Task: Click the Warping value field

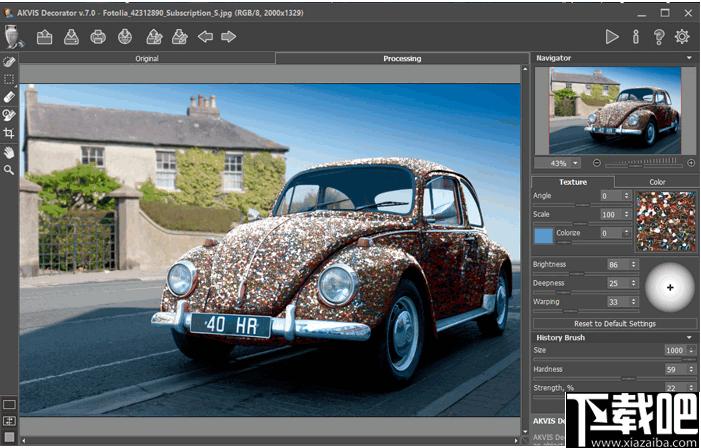Action: [x=618, y=302]
